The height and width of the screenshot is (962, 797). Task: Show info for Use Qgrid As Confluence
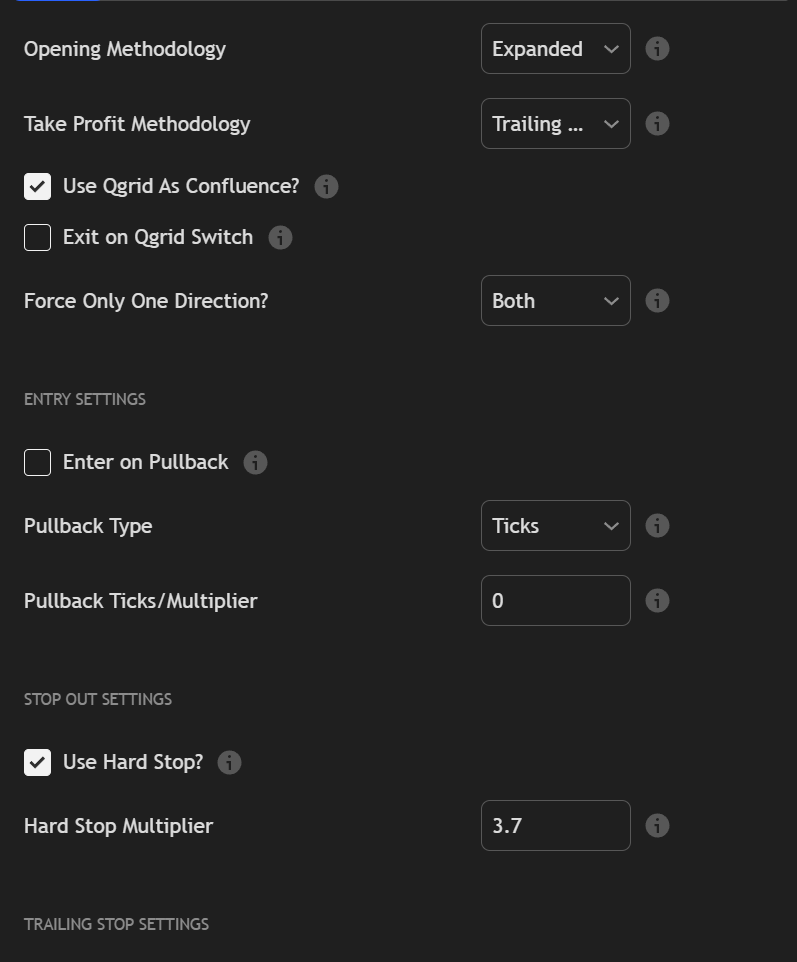[x=326, y=187]
